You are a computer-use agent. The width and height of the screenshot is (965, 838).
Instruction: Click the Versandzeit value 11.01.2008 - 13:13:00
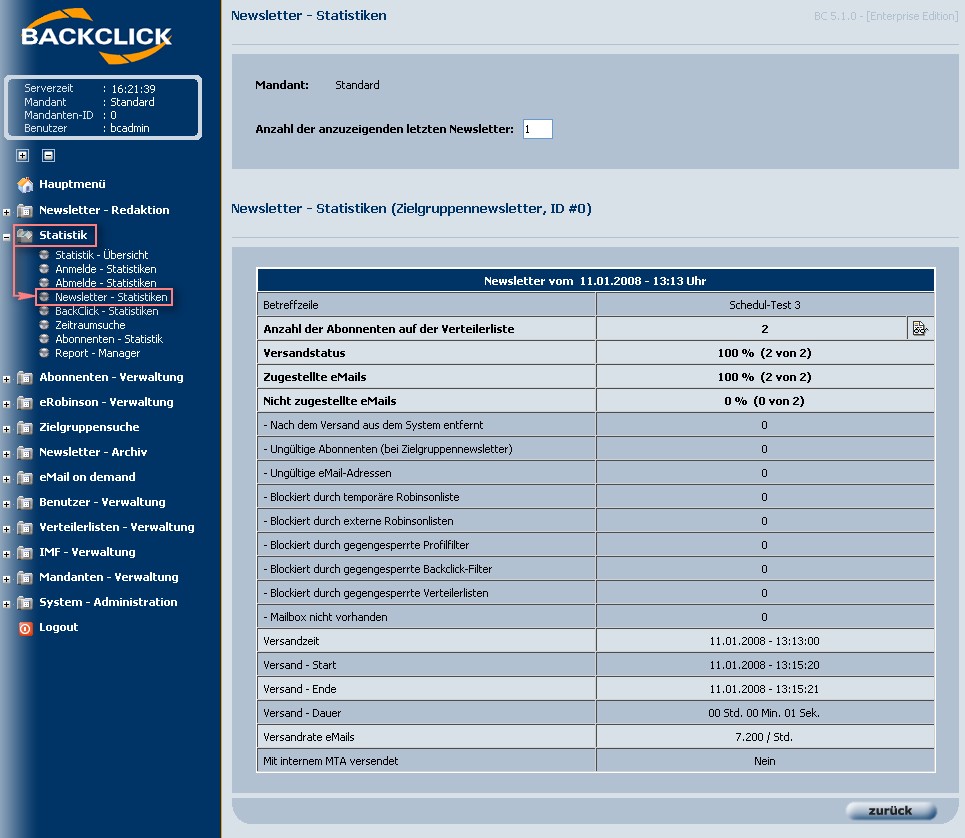tap(764, 641)
